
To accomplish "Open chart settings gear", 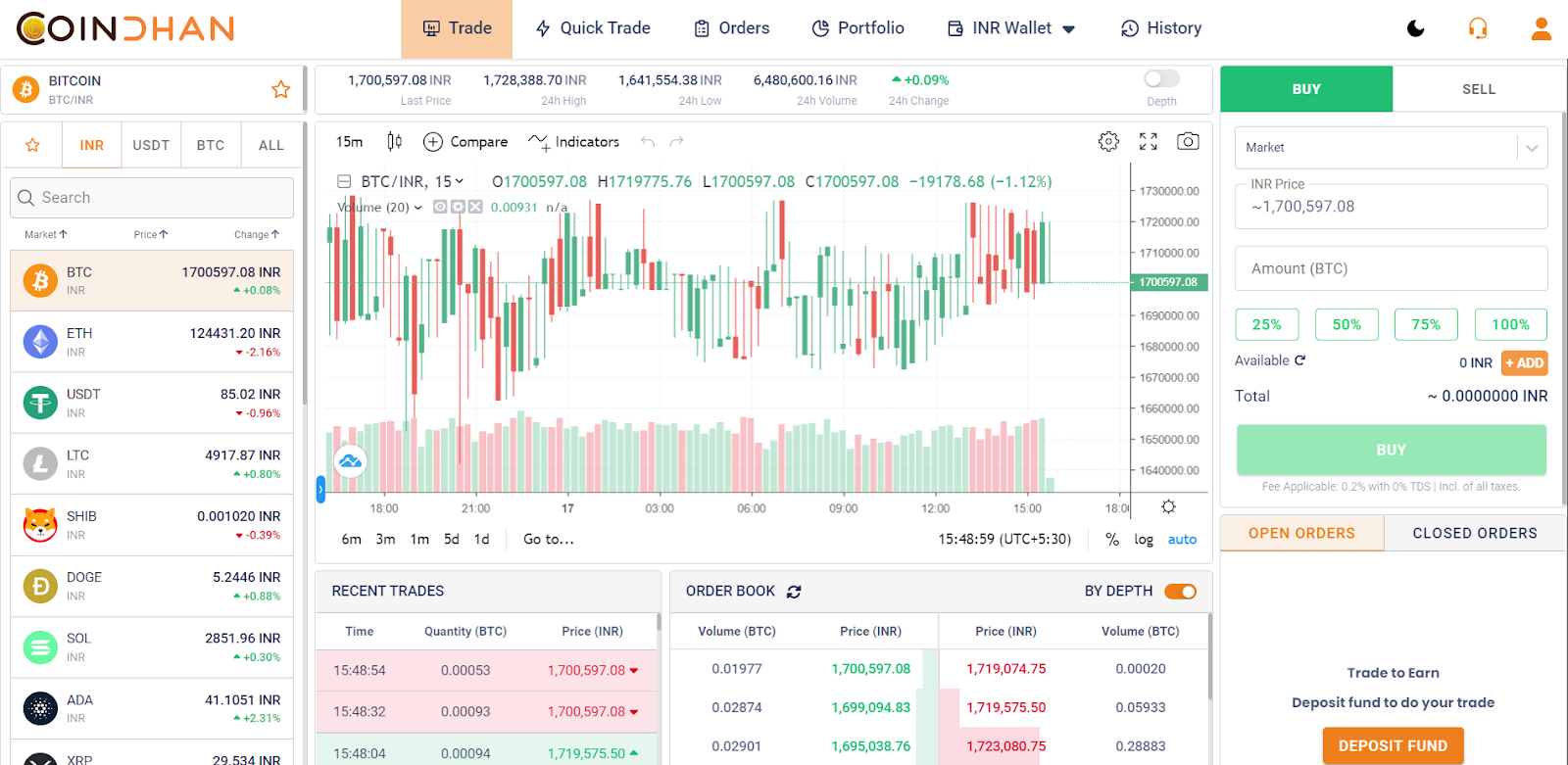I will 1108,141.
